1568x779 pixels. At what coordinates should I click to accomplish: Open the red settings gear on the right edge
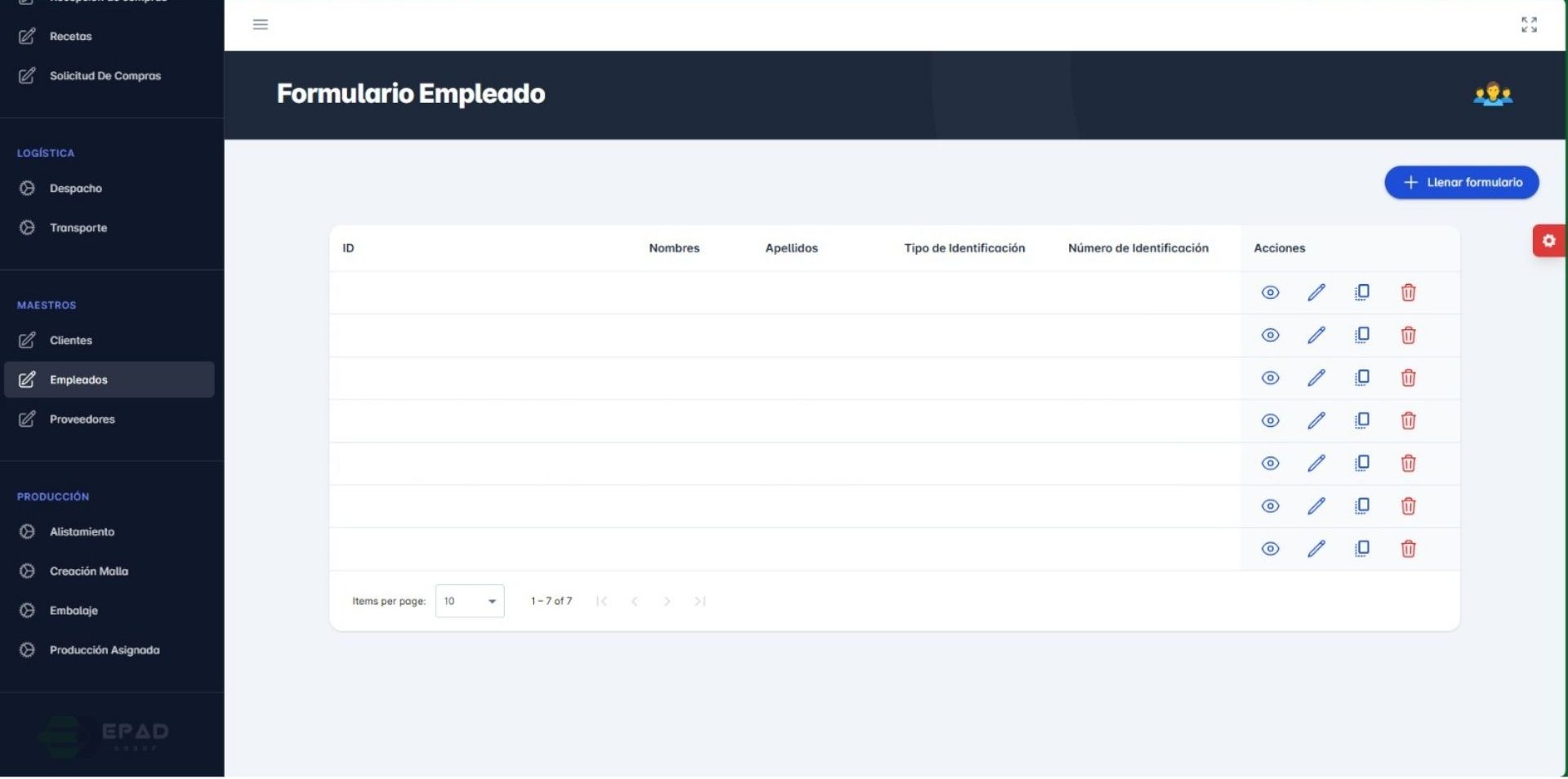tap(1549, 240)
